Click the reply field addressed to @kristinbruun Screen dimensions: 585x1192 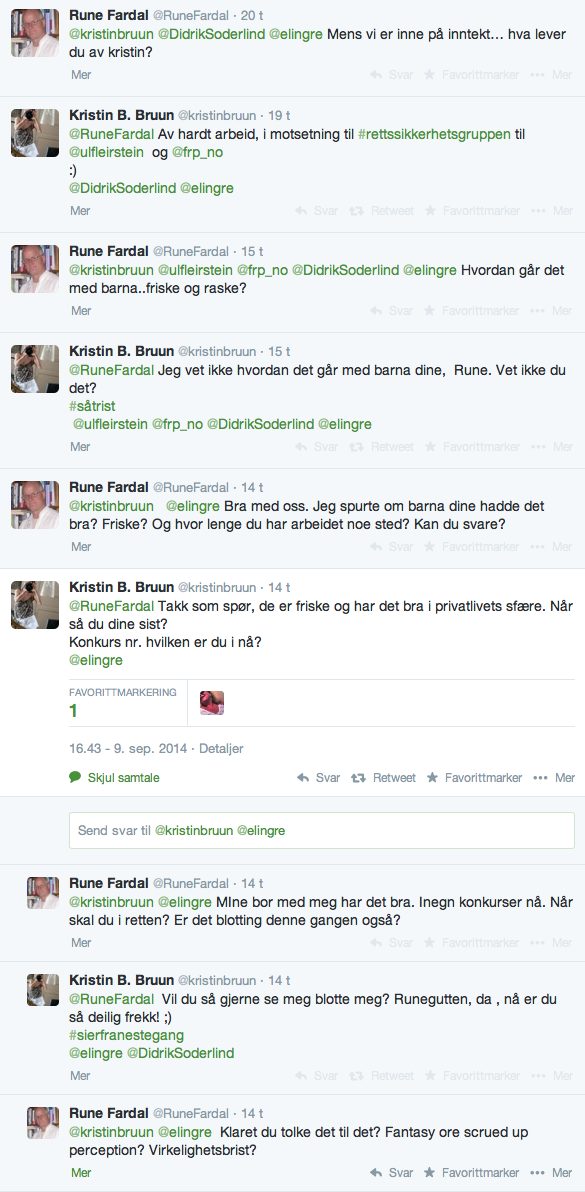tap(321, 830)
